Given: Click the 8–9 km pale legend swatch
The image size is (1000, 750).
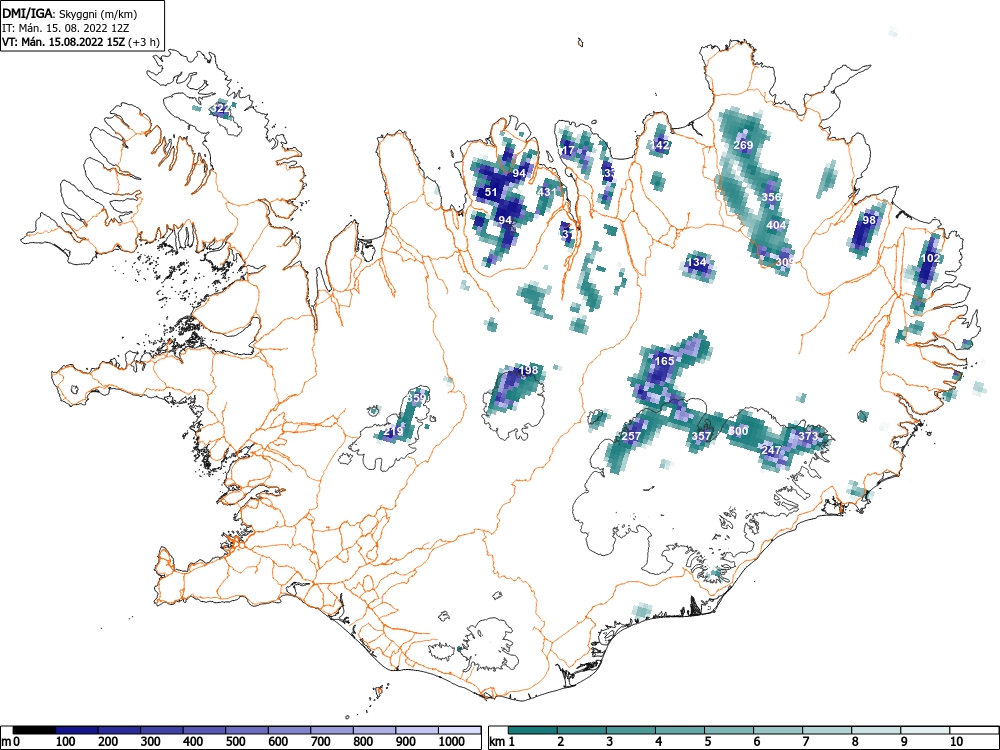Looking at the screenshot, I should [876, 730].
